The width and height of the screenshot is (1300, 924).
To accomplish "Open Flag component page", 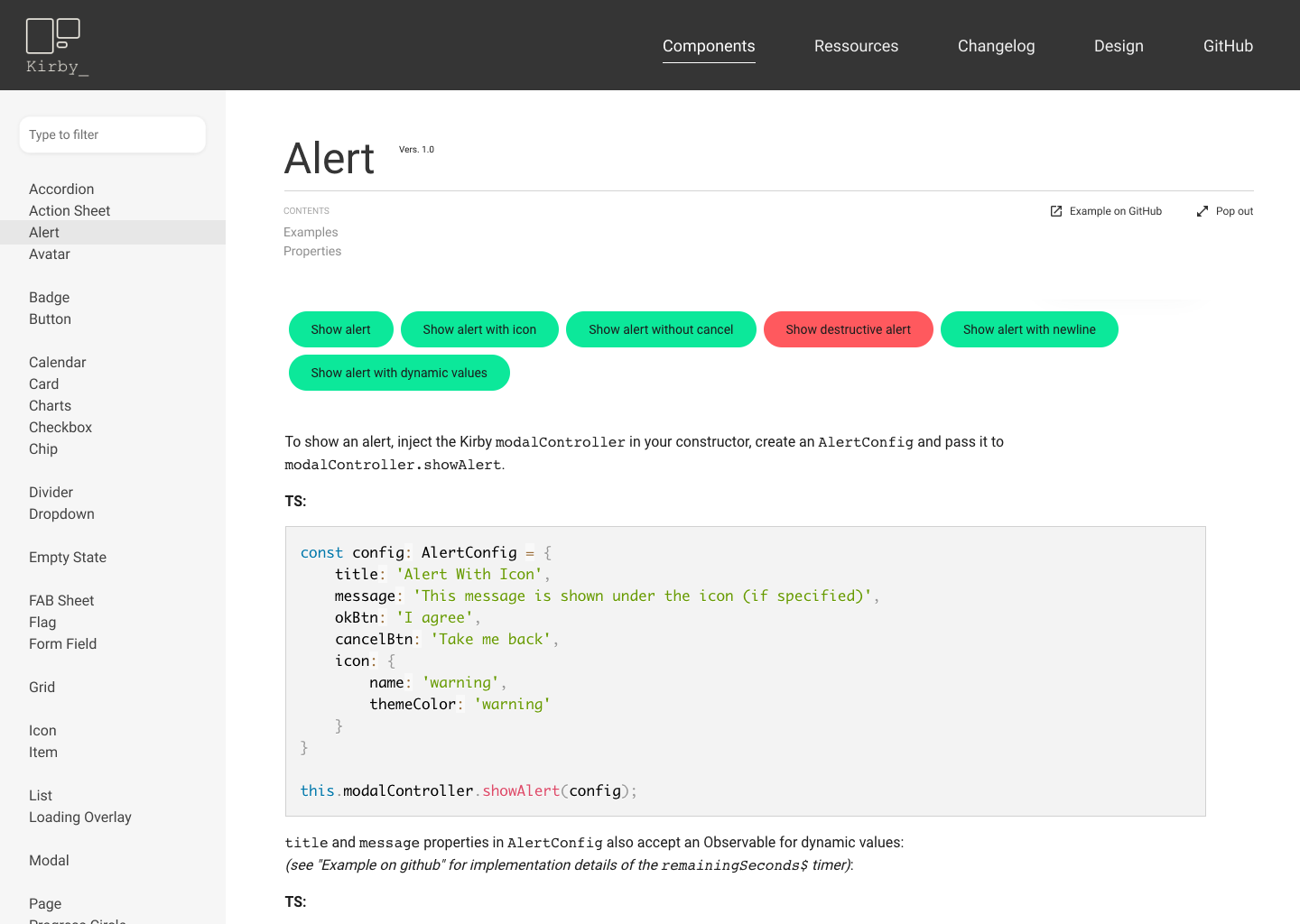I will 42,622.
